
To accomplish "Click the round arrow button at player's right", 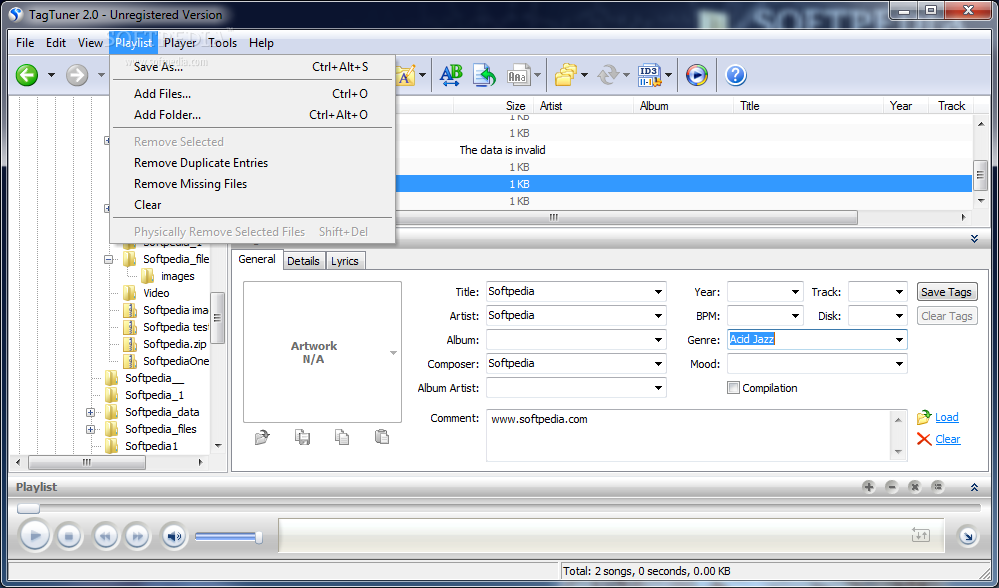I will tap(968, 536).
